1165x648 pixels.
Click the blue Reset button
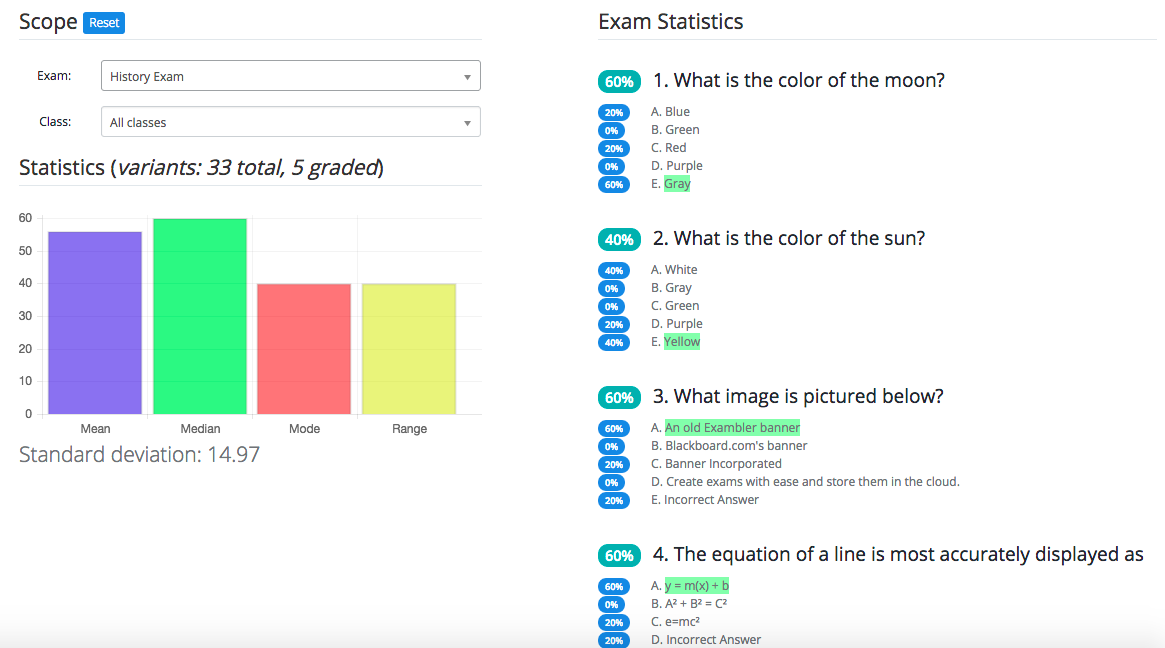(x=104, y=23)
